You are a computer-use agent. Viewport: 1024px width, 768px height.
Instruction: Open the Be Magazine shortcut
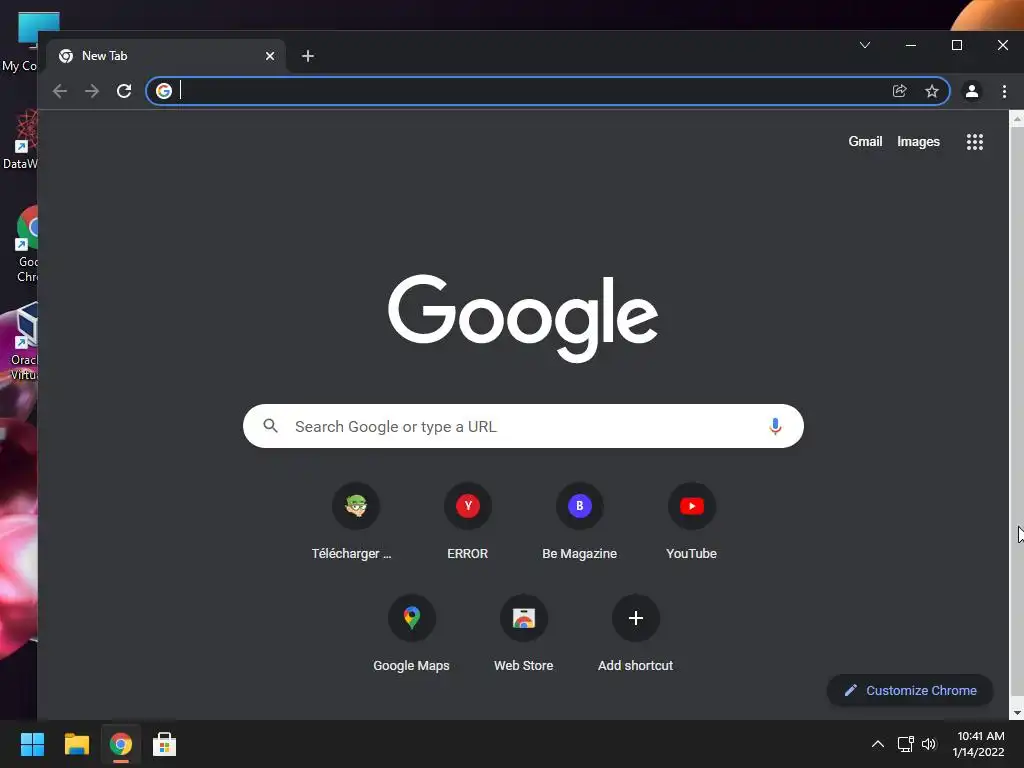(579, 522)
